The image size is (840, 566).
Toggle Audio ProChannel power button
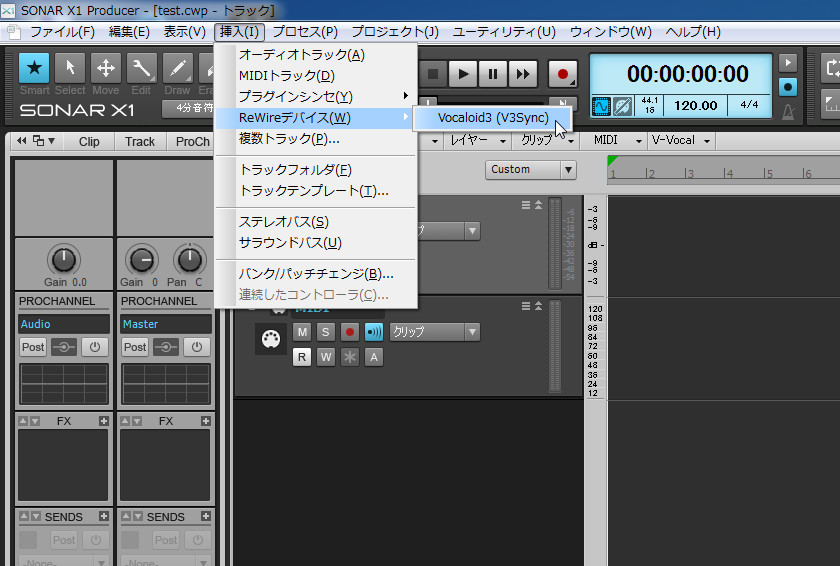click(x=95, y=347)
